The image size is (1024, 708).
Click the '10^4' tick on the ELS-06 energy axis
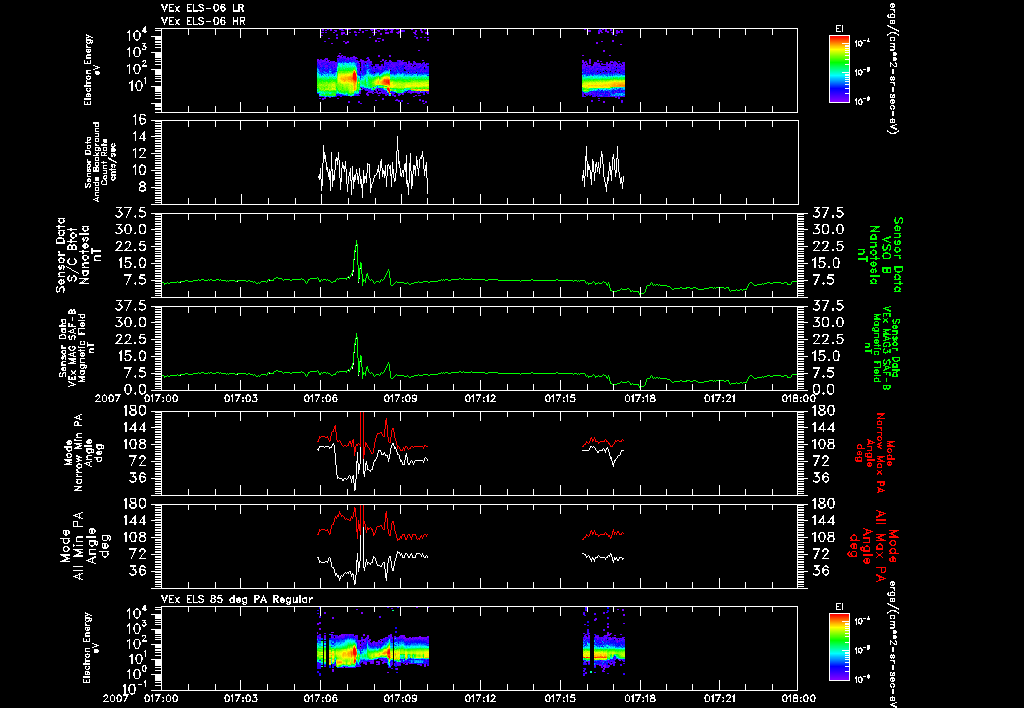(x=135, y=34)
